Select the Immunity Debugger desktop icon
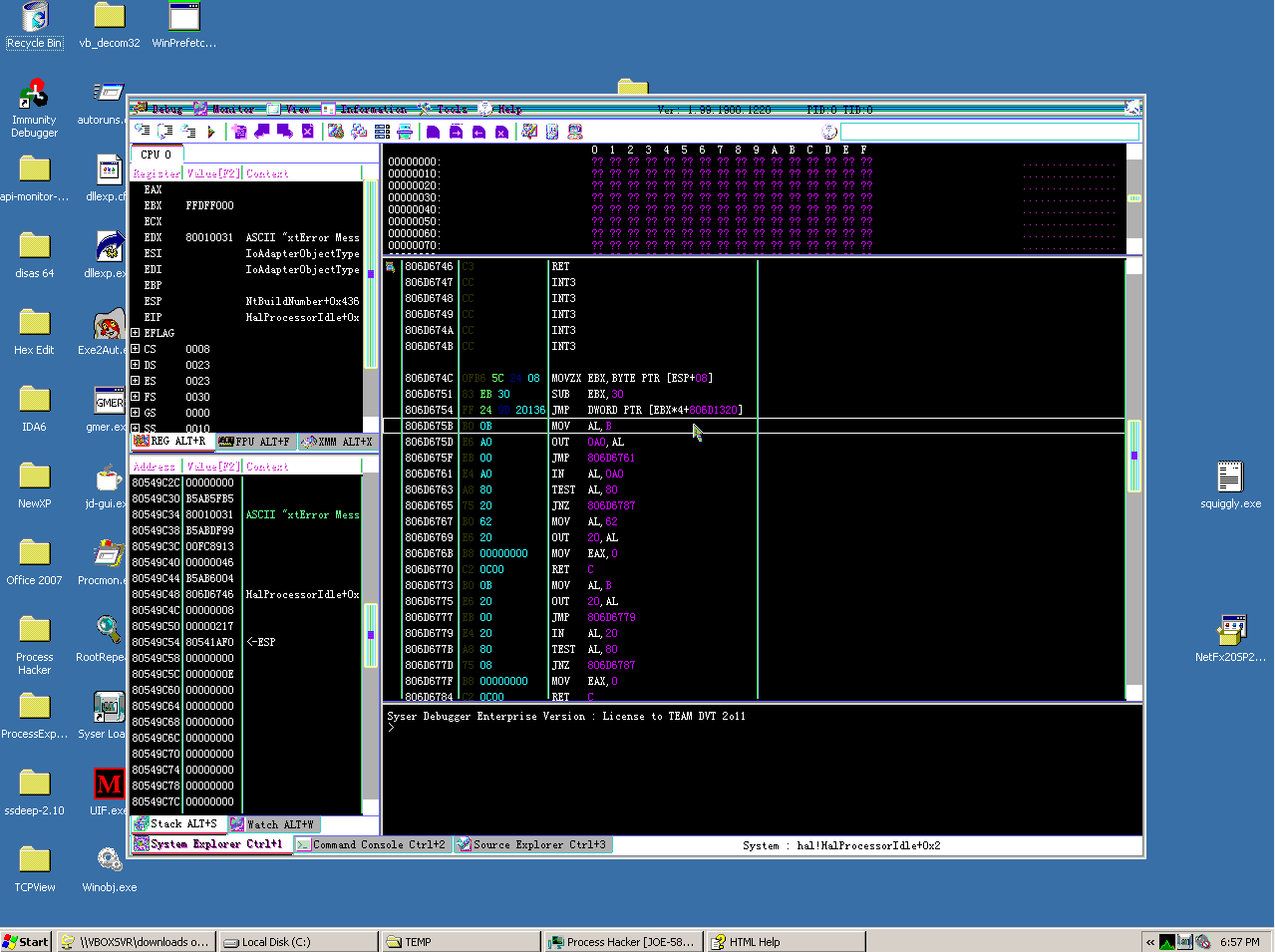This screenshot has width=1275, height=952. (x=35, y=110)
